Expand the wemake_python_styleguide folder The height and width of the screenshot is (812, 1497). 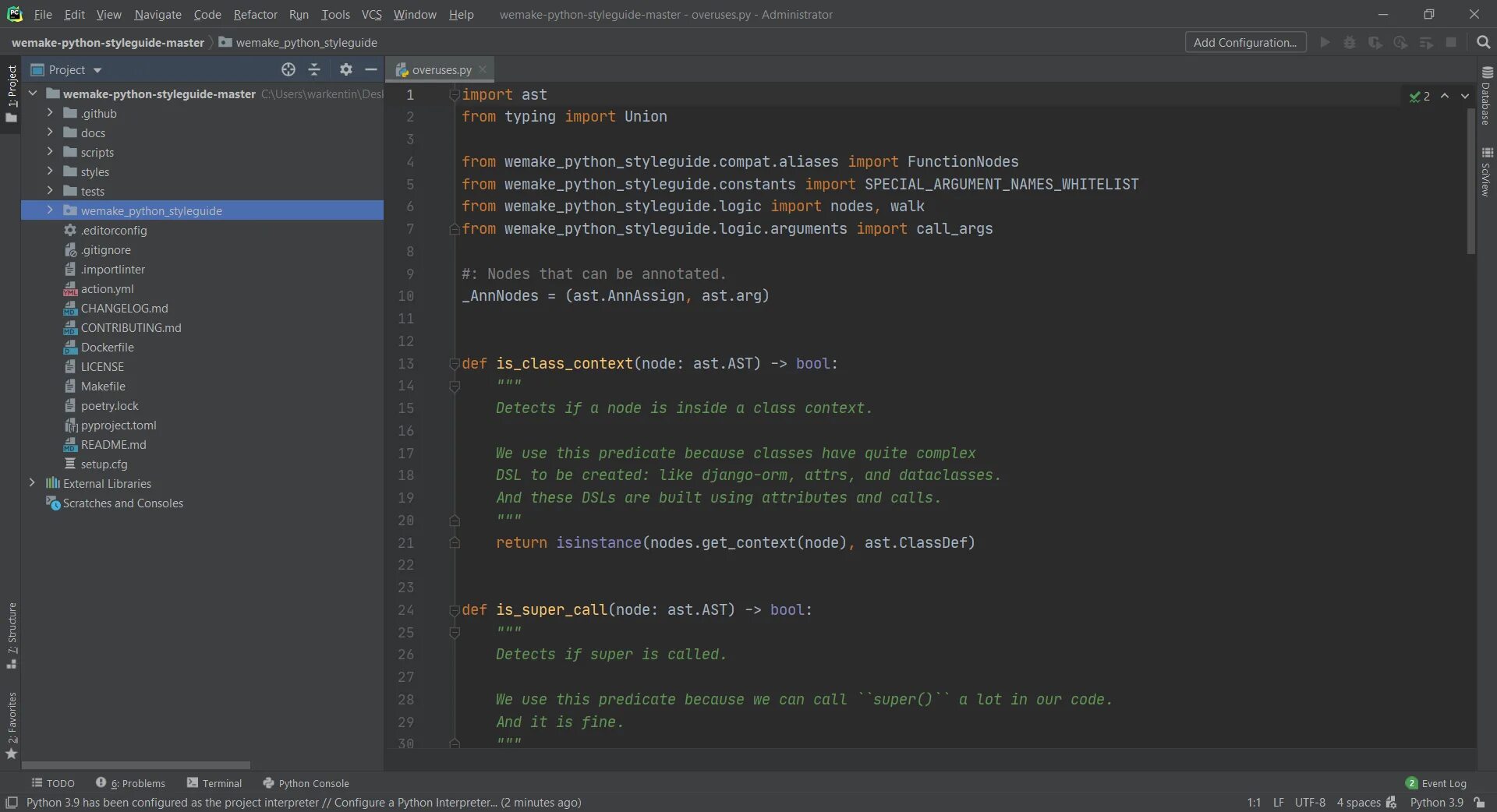coord(50,210)
